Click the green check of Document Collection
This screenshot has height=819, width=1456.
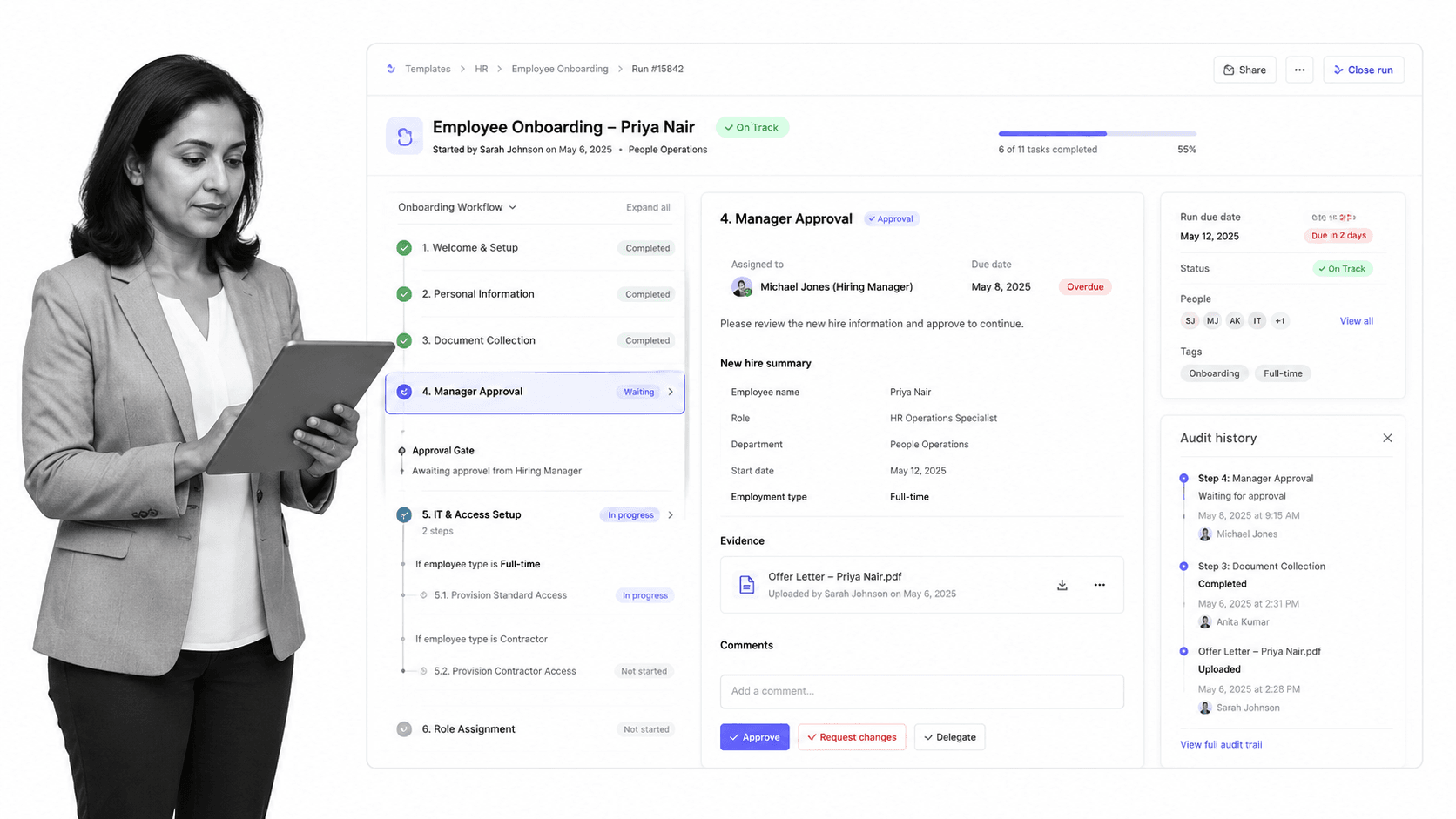(404, 340)
